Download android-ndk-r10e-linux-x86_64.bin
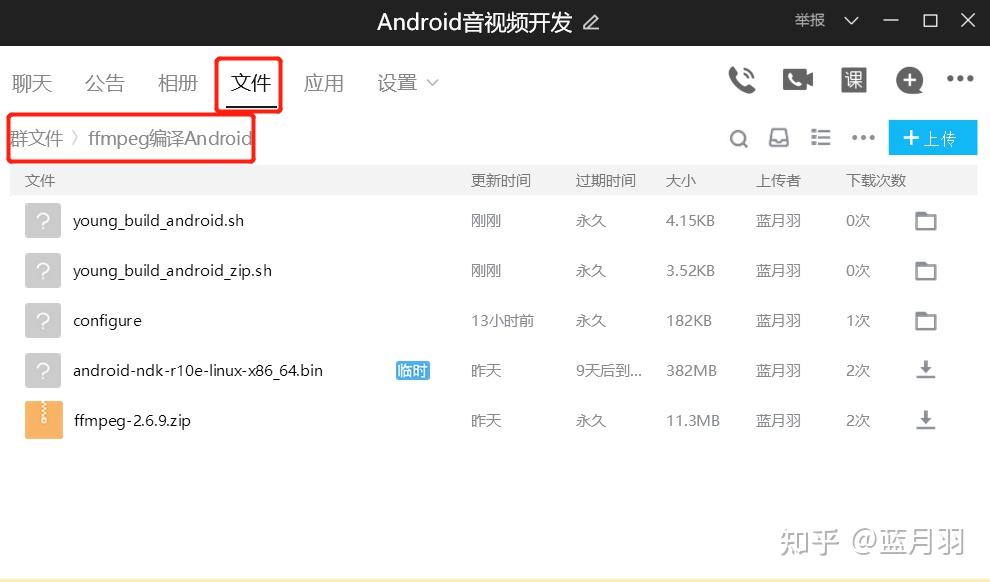The width and height of the screenshot is (990, 582). click(925, 370)
